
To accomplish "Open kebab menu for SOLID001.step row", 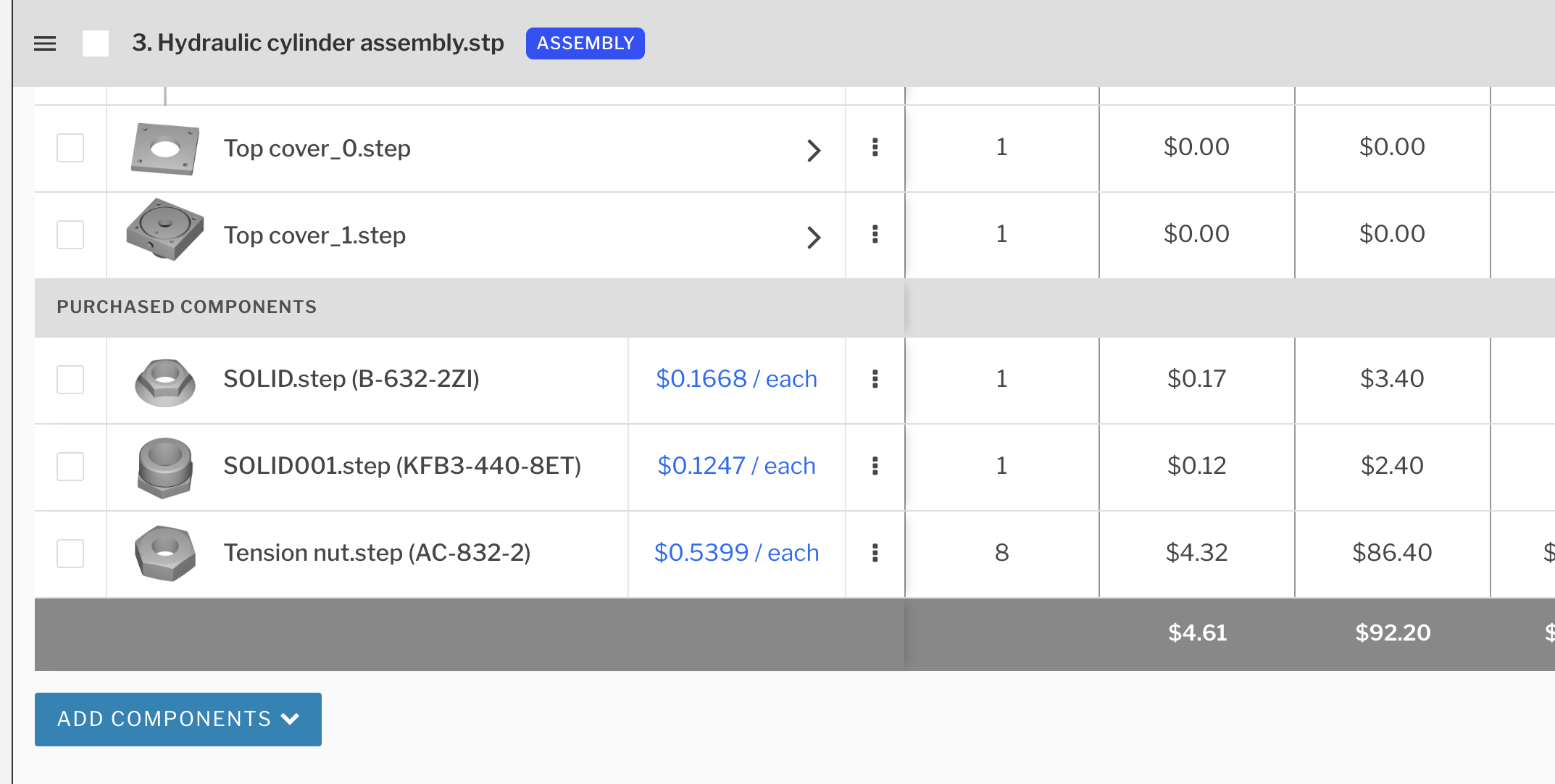I will (x=875, y=466).
